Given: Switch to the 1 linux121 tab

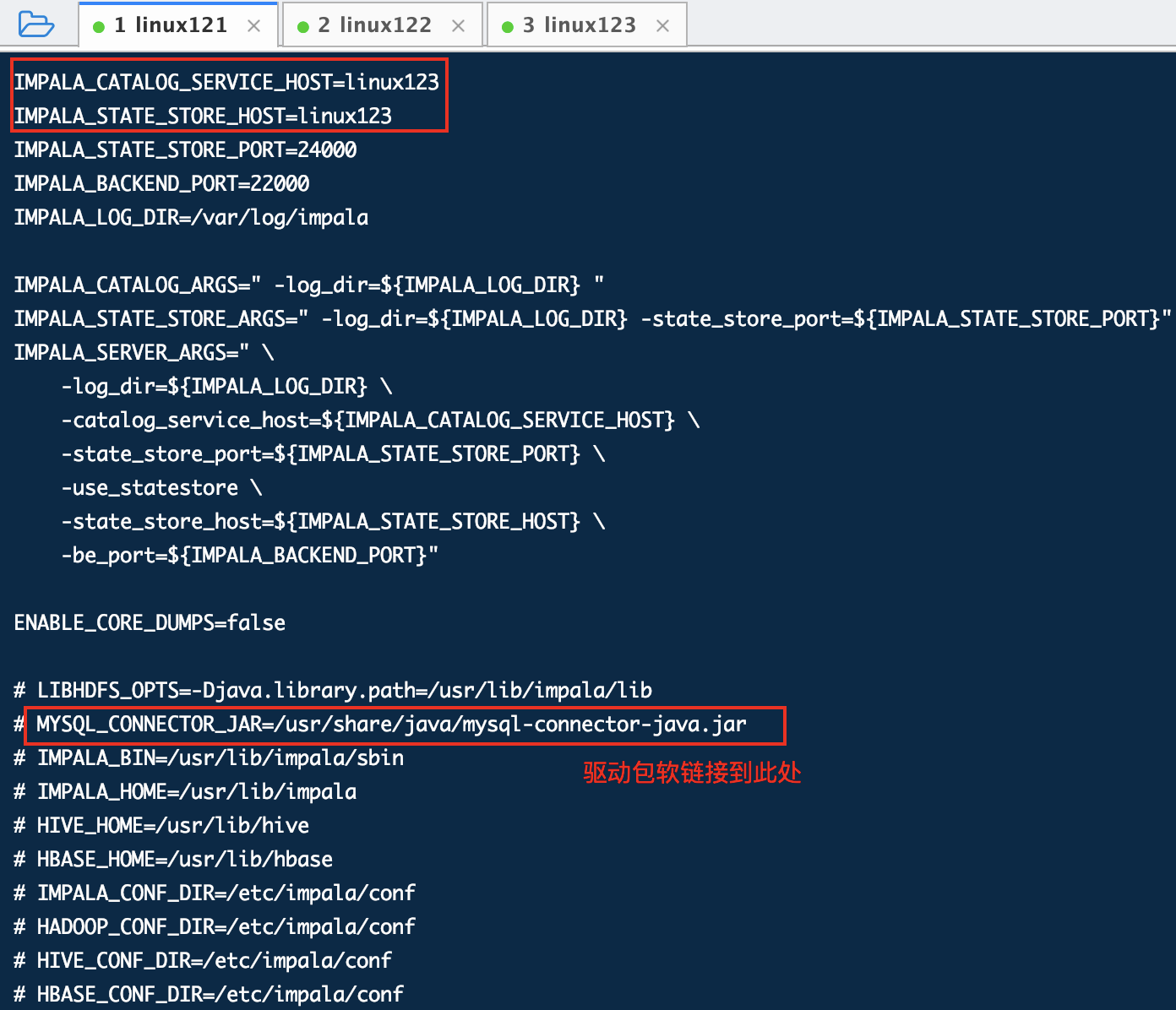Looking at the screenshot, I should pos(178,25).
